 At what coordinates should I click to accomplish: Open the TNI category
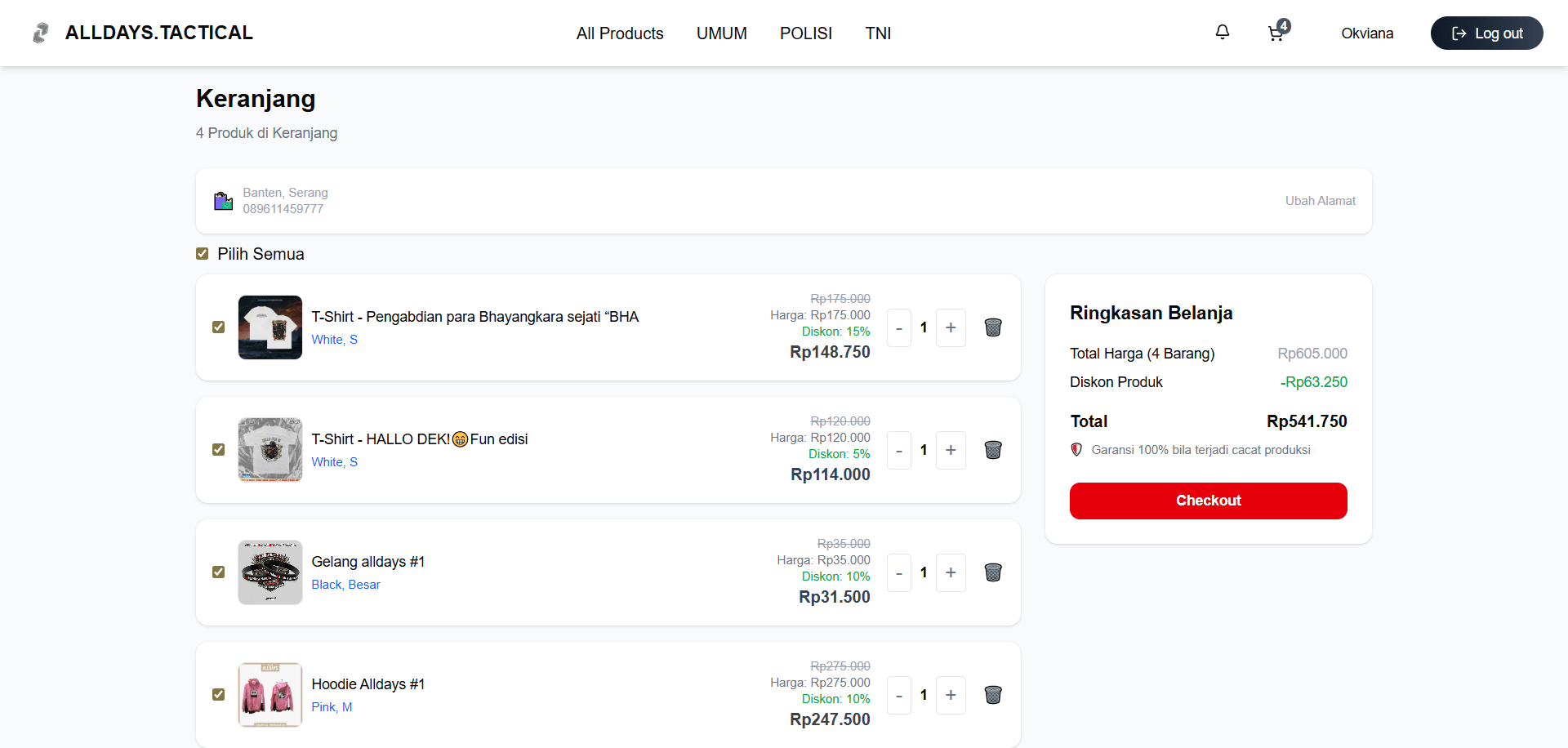point(878,33)
